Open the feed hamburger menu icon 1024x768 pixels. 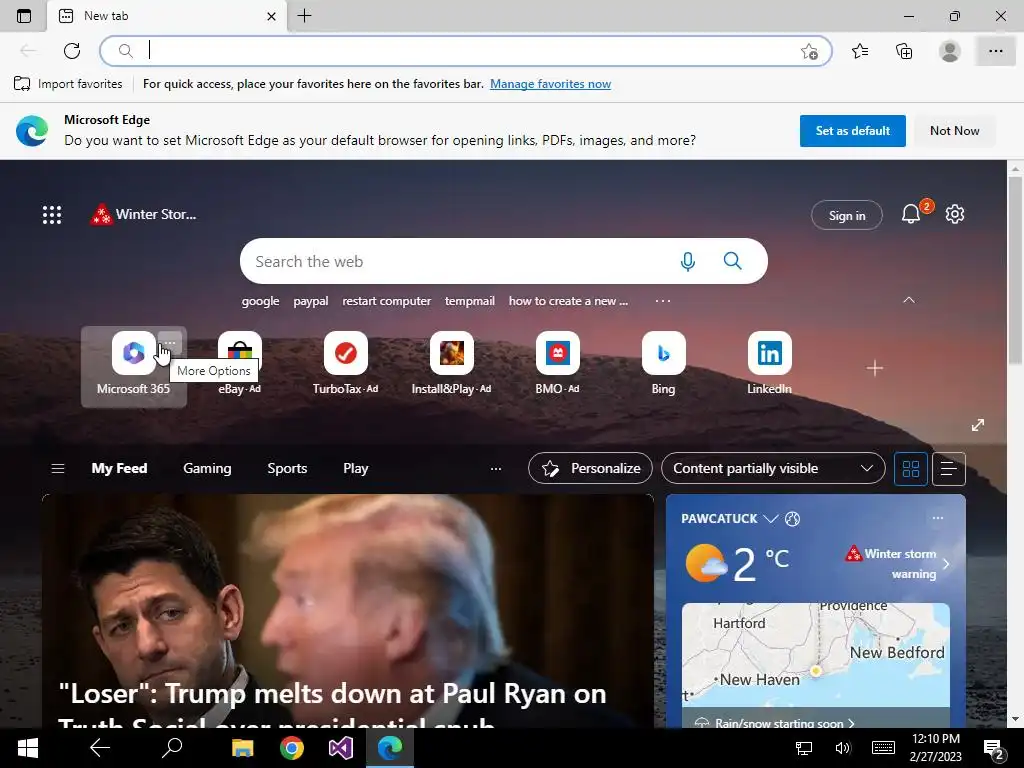point(57,468)
